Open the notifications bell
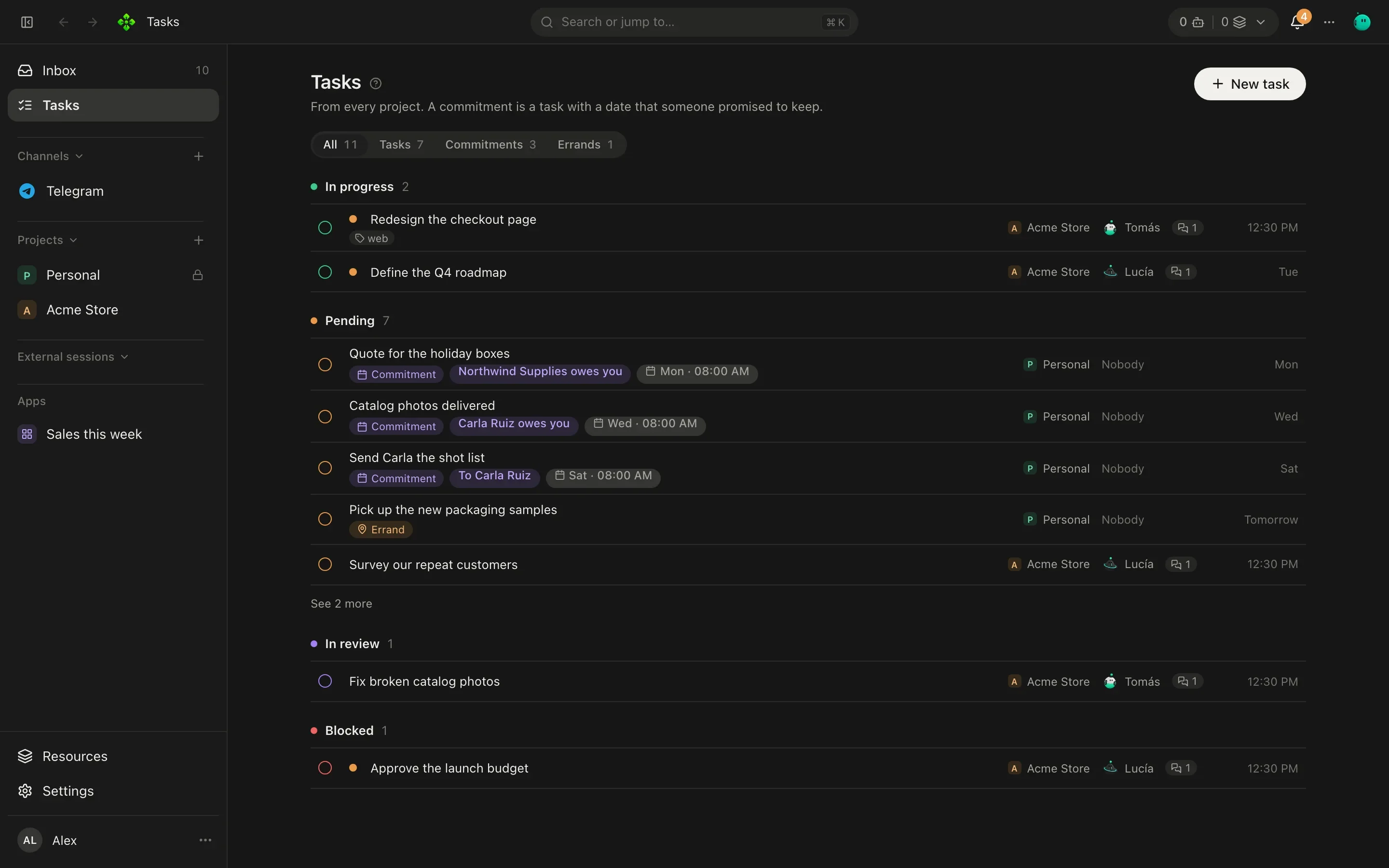 click(1297, 22)
